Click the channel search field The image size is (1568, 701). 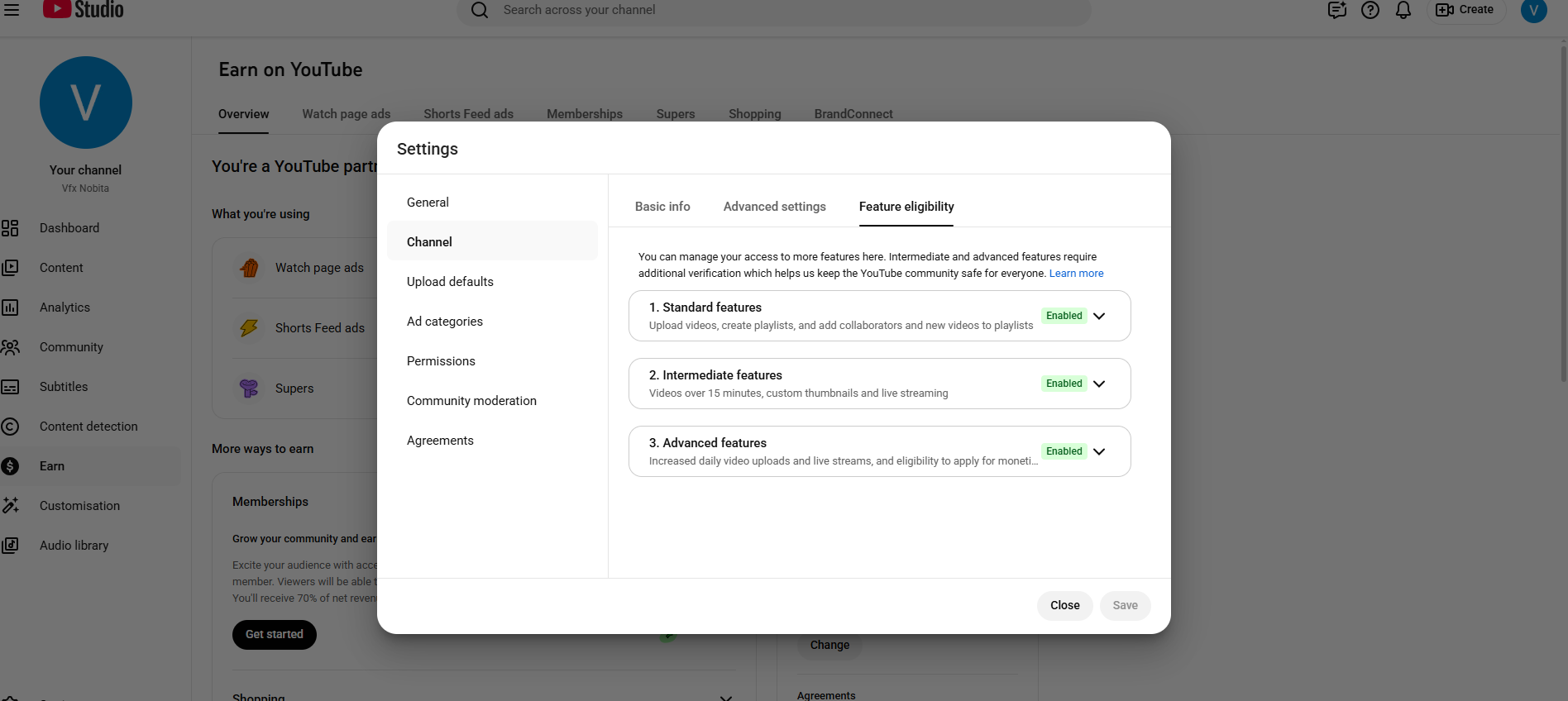tap(773, 10)
